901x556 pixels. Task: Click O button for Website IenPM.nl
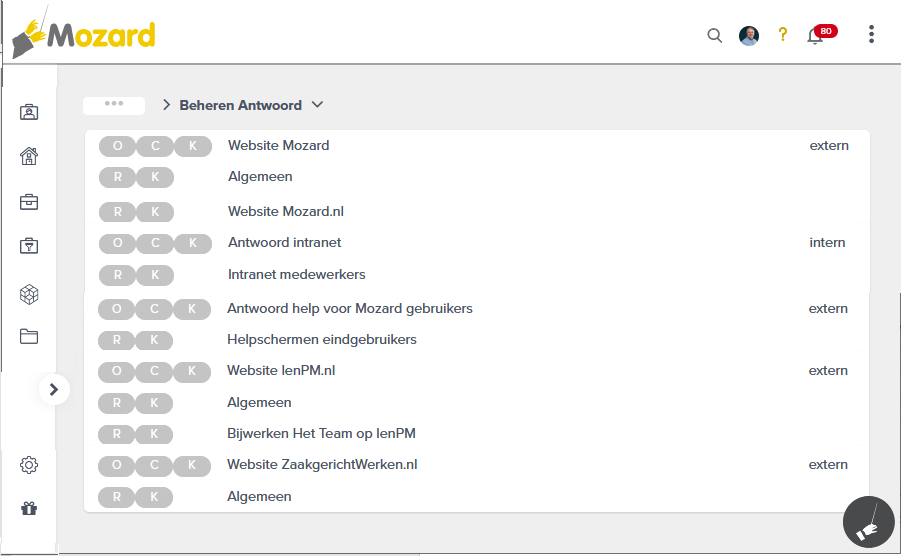116,371
